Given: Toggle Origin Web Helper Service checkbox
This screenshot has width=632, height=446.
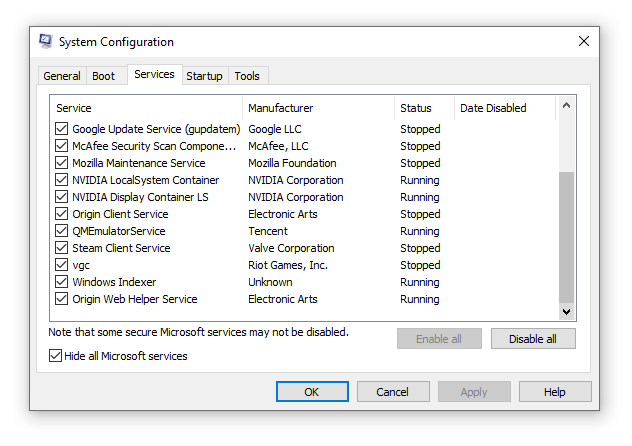Looking at the screenshot, I should point(61,299).
